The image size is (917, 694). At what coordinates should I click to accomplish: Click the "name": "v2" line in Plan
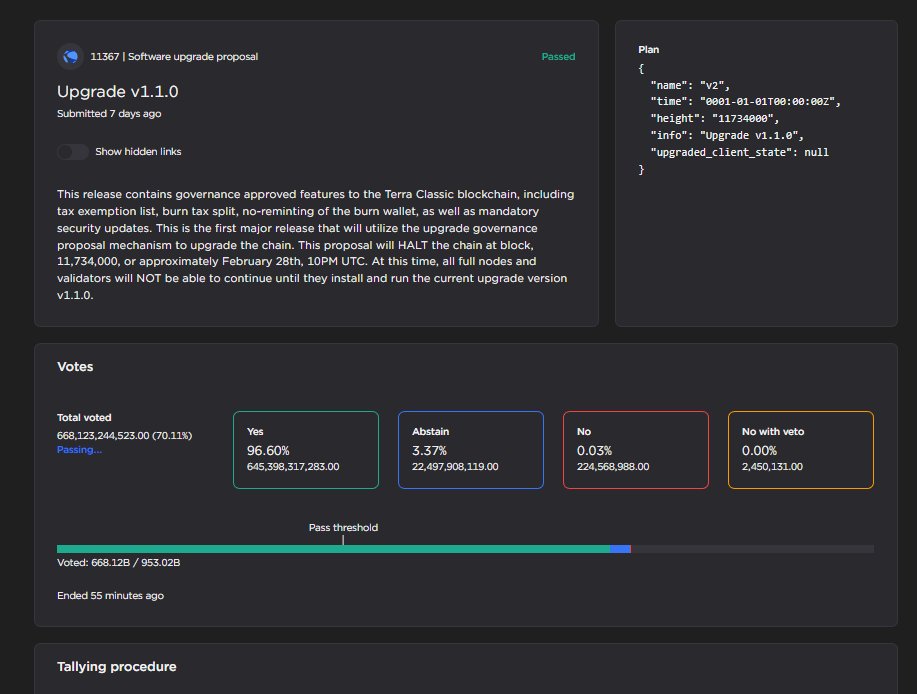tap(690, 85)
